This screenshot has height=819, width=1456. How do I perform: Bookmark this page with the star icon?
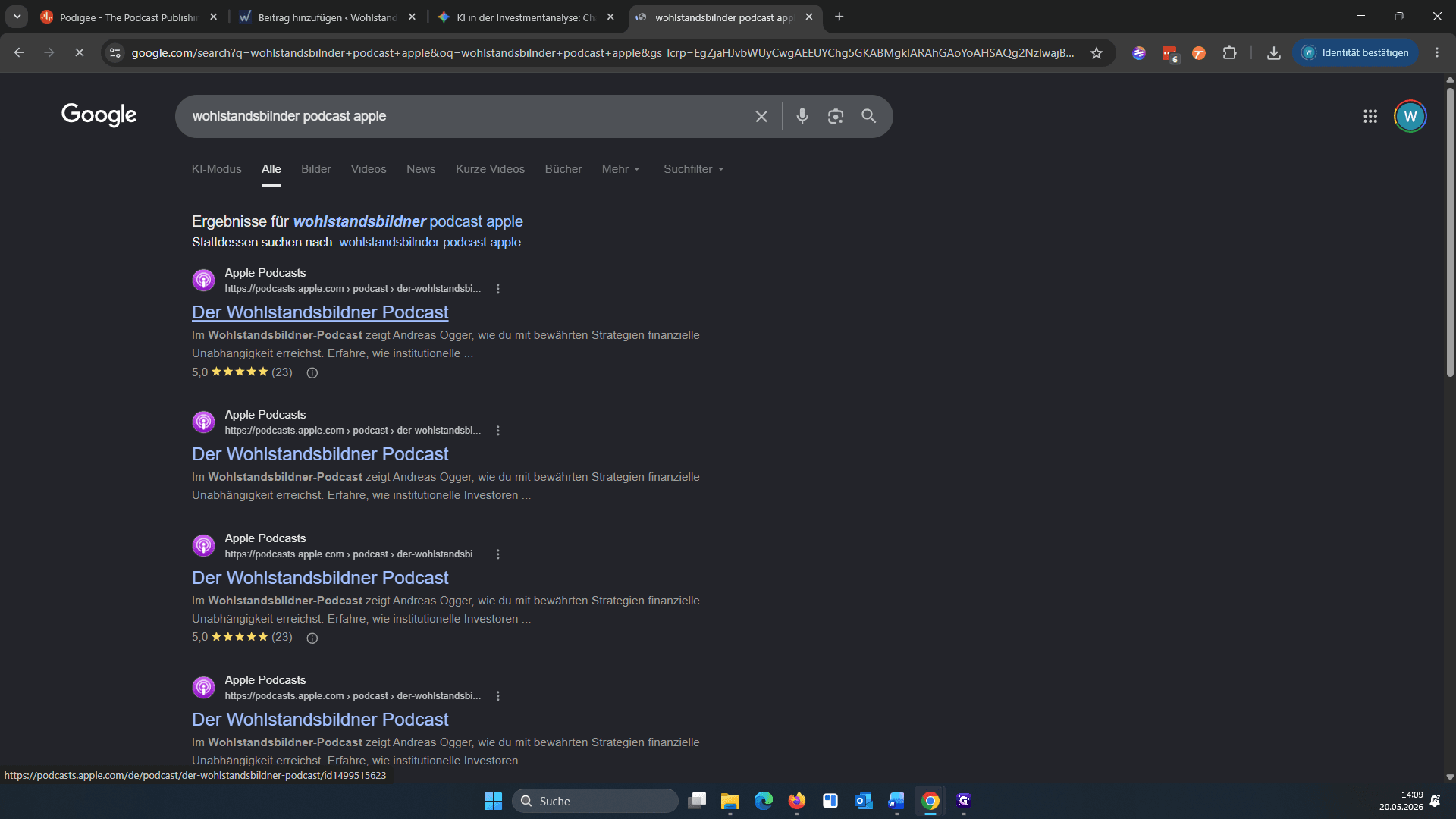pyautogui.click(x=1097, y=52)
